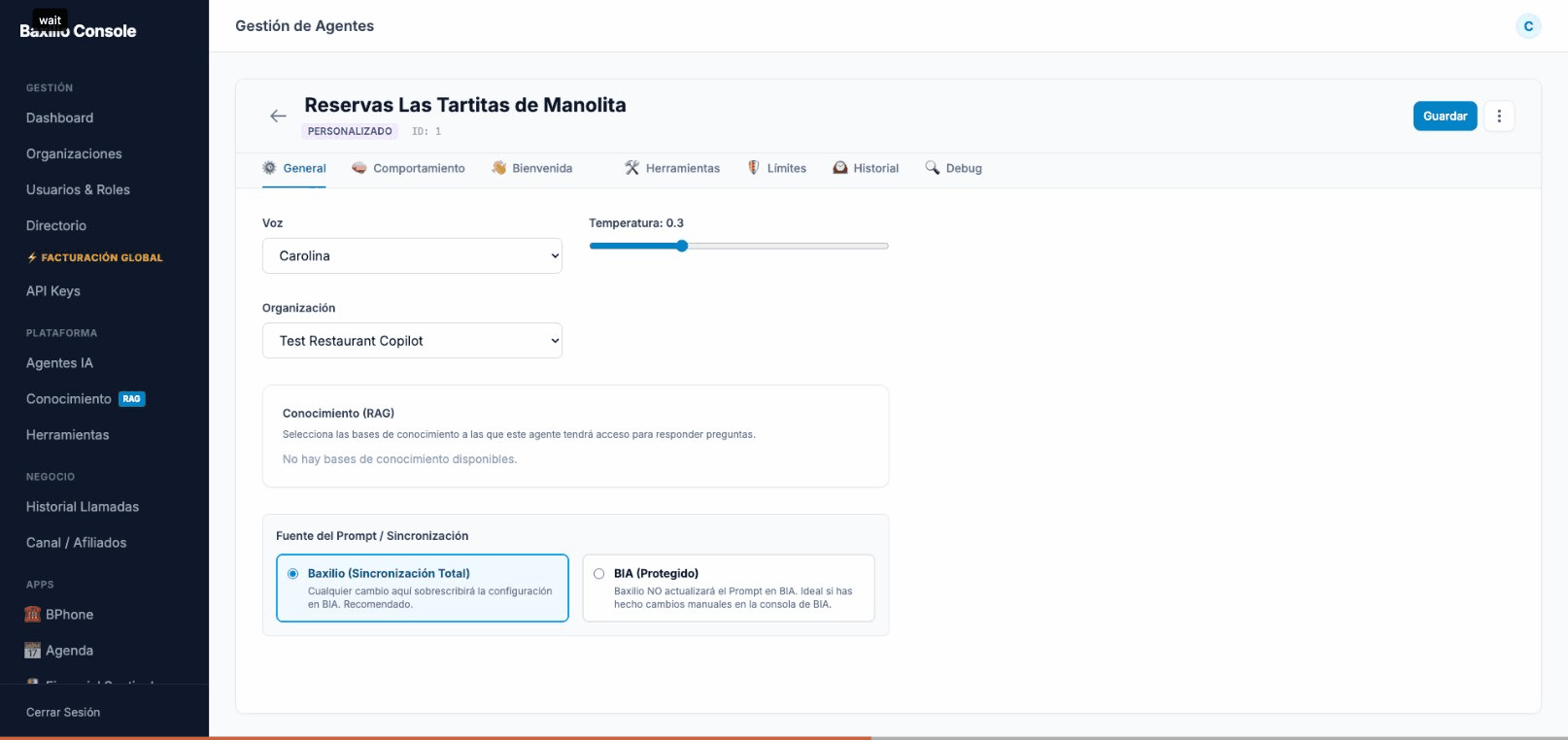The width and height of the screenshot is (1568, 740).
Task: Open Organizaciones in the sidebar
Action: (74, 153)
